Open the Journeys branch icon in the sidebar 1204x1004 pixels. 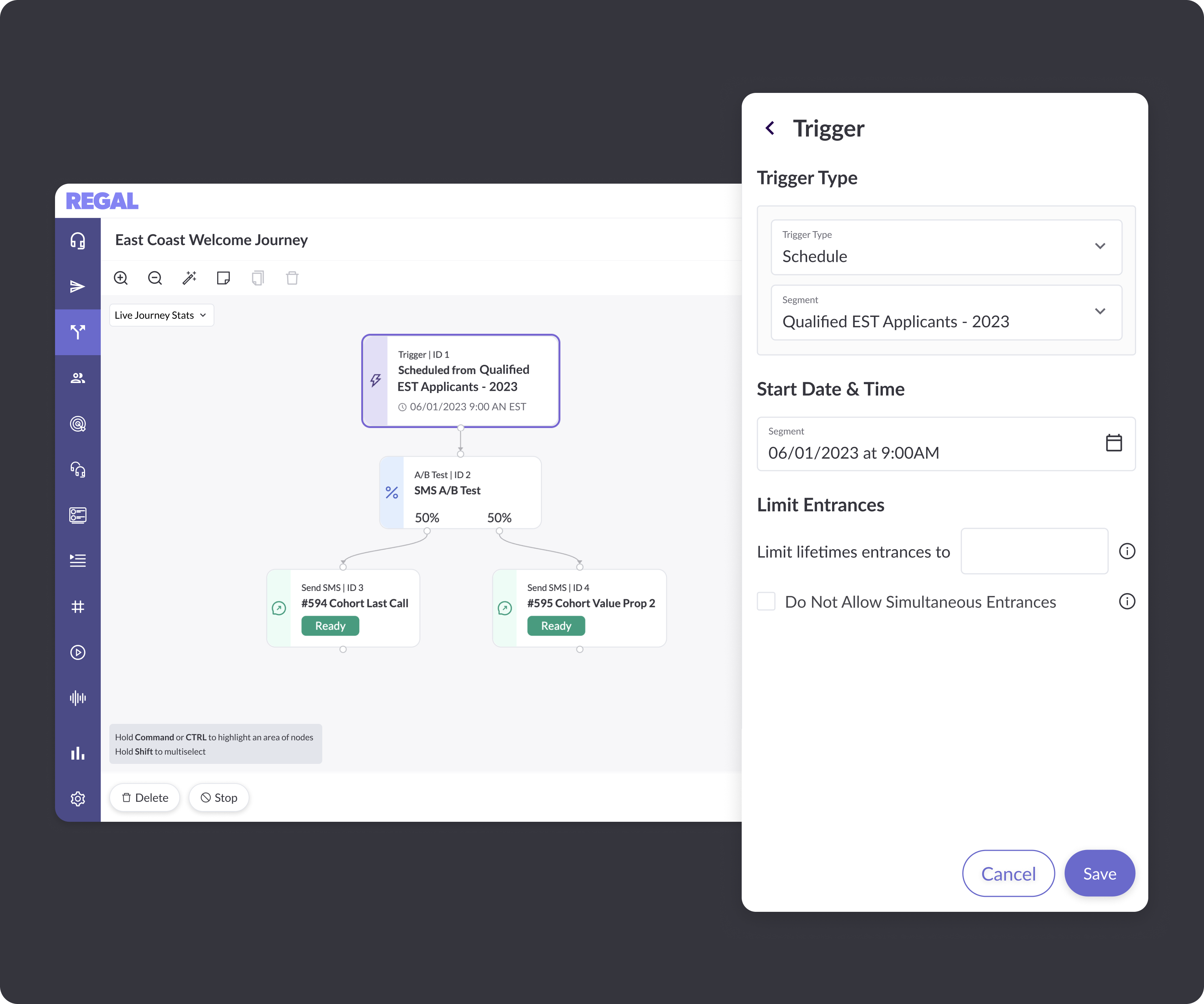tap(78, 332)
